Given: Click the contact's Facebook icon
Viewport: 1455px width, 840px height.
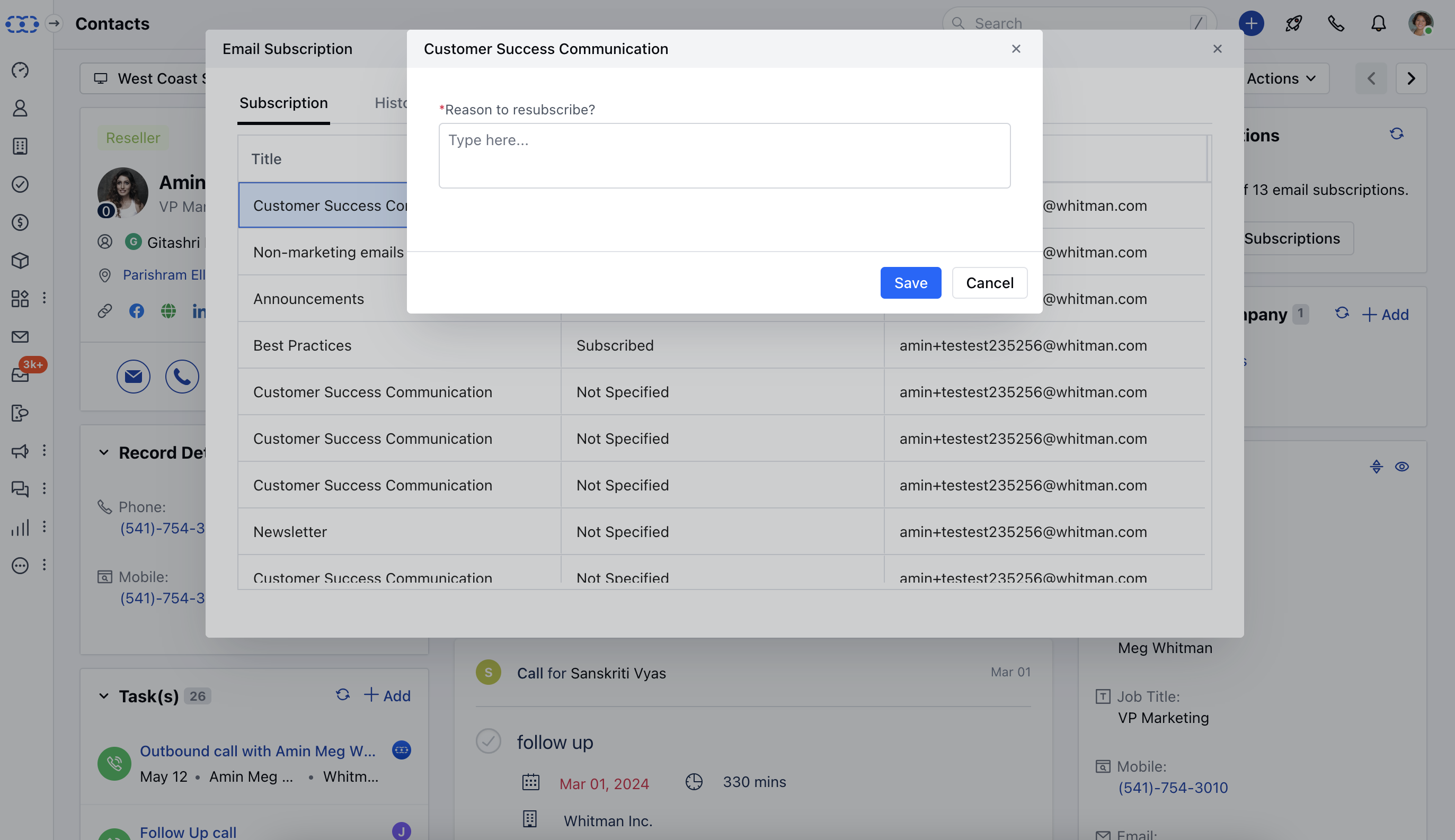Looking at the screenshot, I should (136, 311).
